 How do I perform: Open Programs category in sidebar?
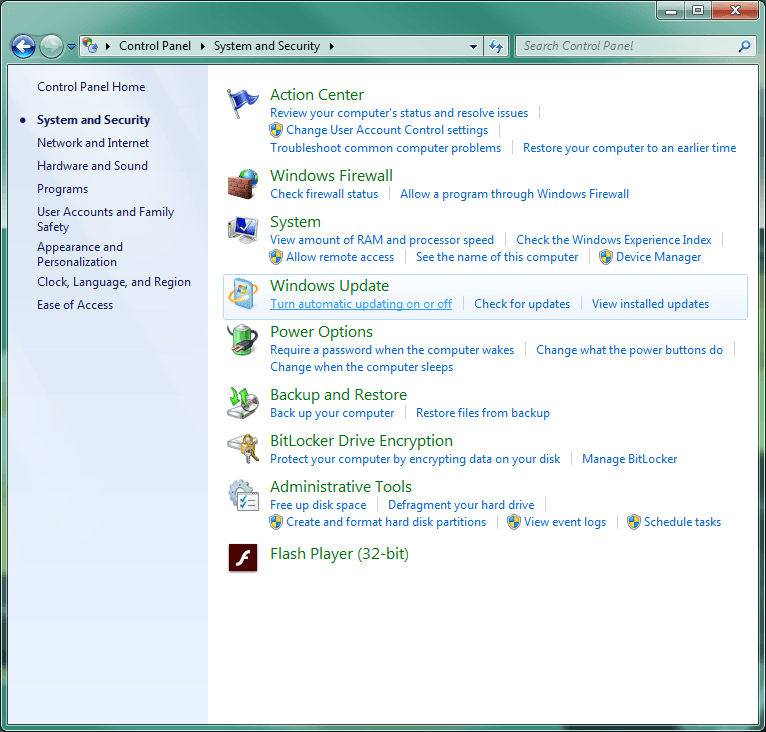(63, 189)
